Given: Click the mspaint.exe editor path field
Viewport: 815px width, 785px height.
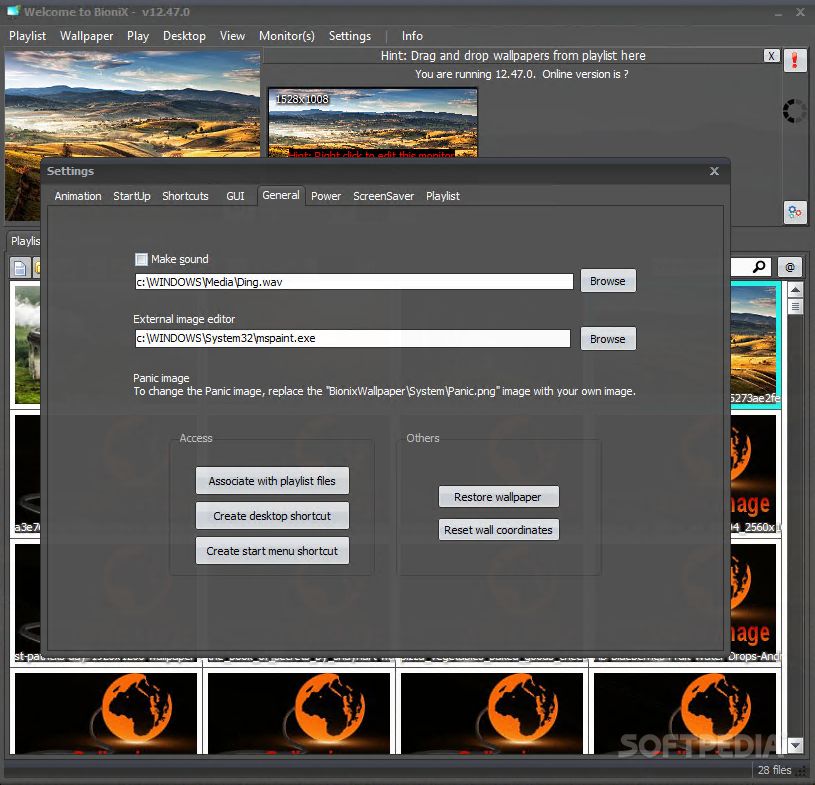Looking at the screenshot, I should pos(352,338).
